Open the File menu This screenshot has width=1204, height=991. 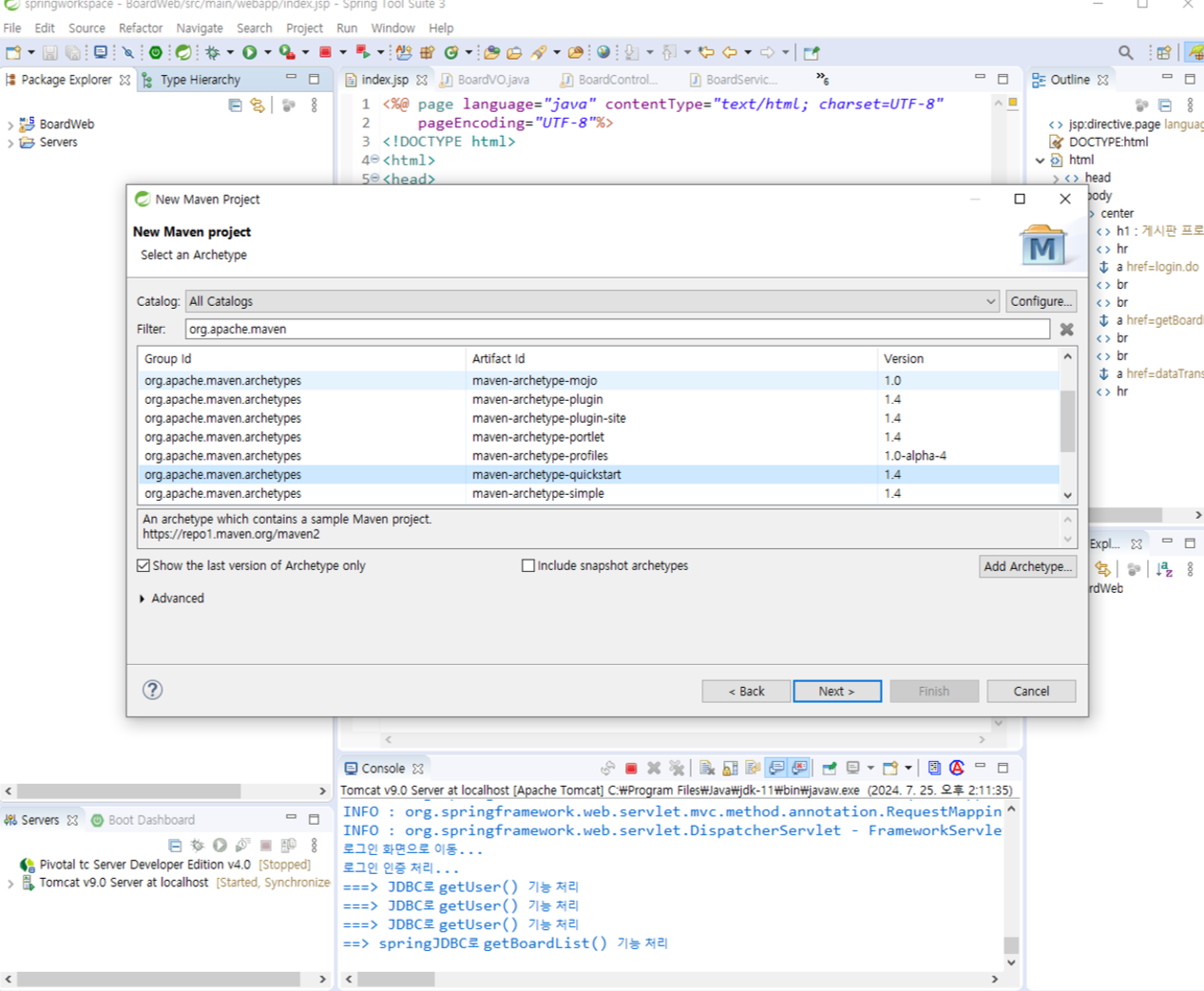12,29
